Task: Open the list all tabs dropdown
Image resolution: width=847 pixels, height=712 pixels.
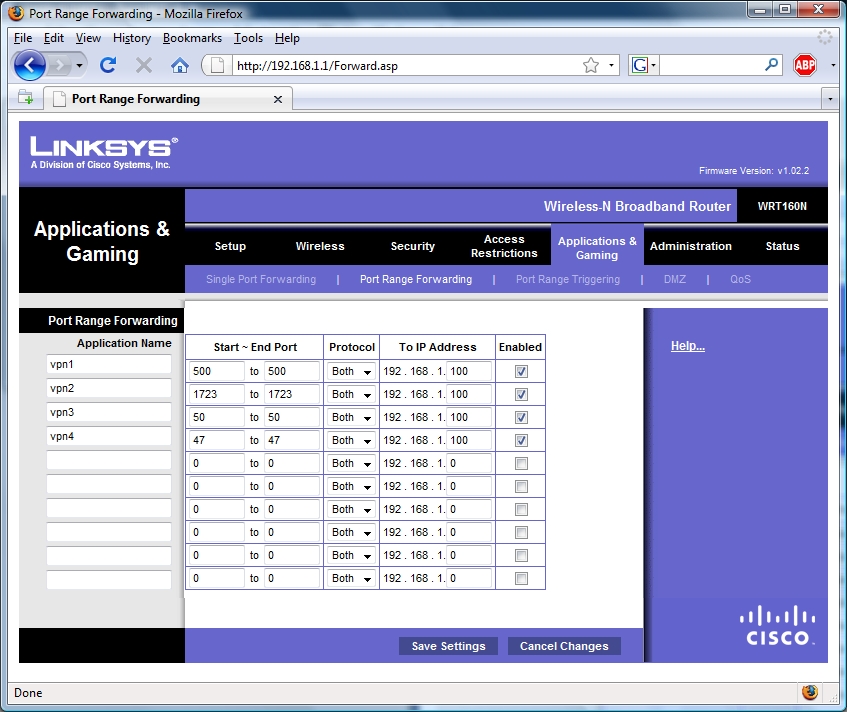Action: 830,99
